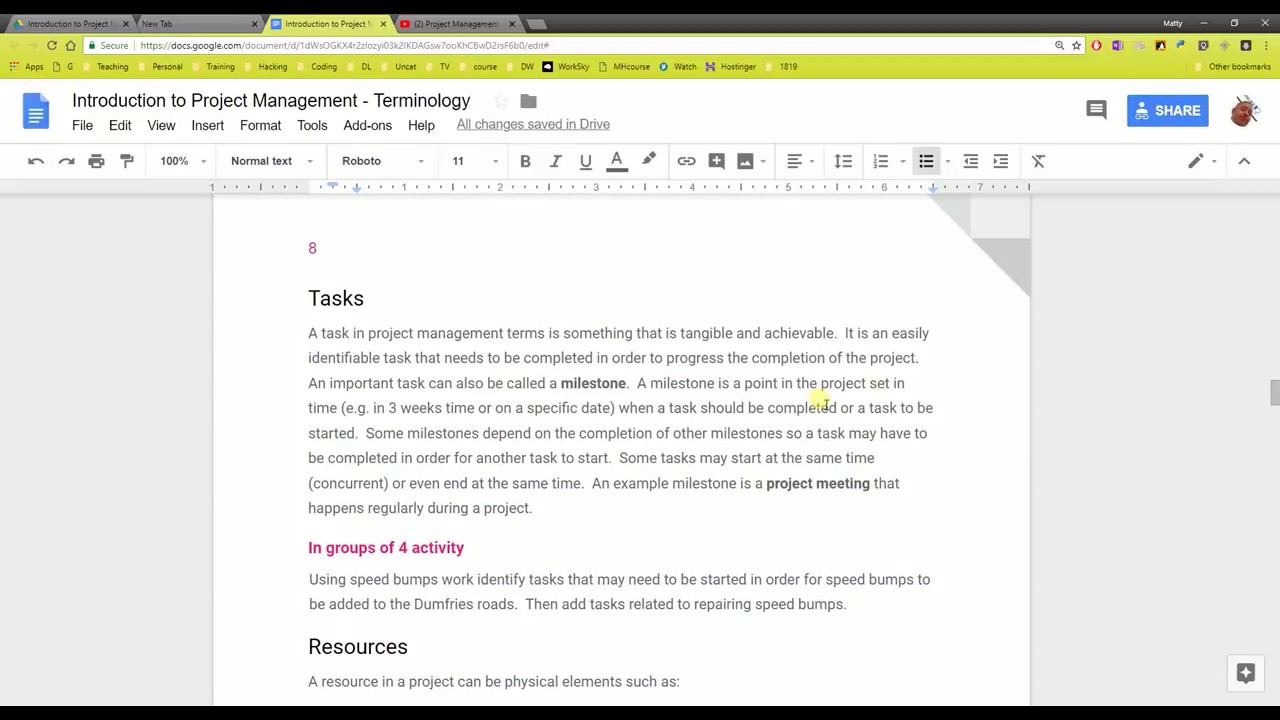Viewport: 1280px width, 720px height.
Task: Open the Format menu
Action: (x=260, y=125)
